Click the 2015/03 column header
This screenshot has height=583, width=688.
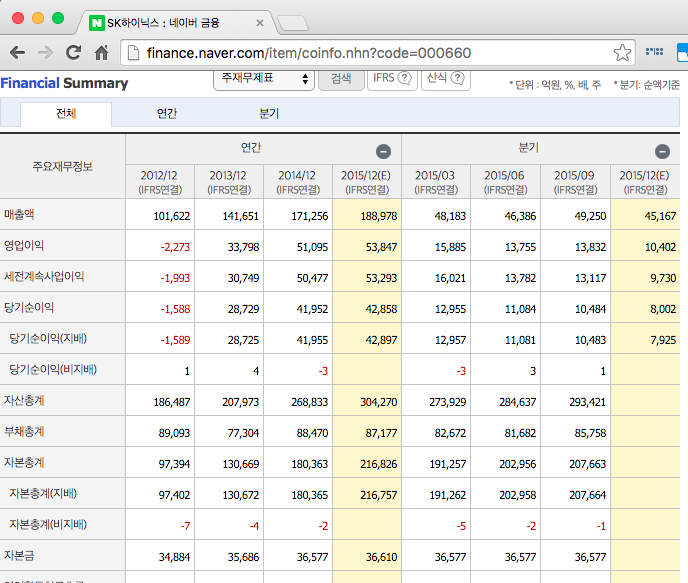pos(436,182)
